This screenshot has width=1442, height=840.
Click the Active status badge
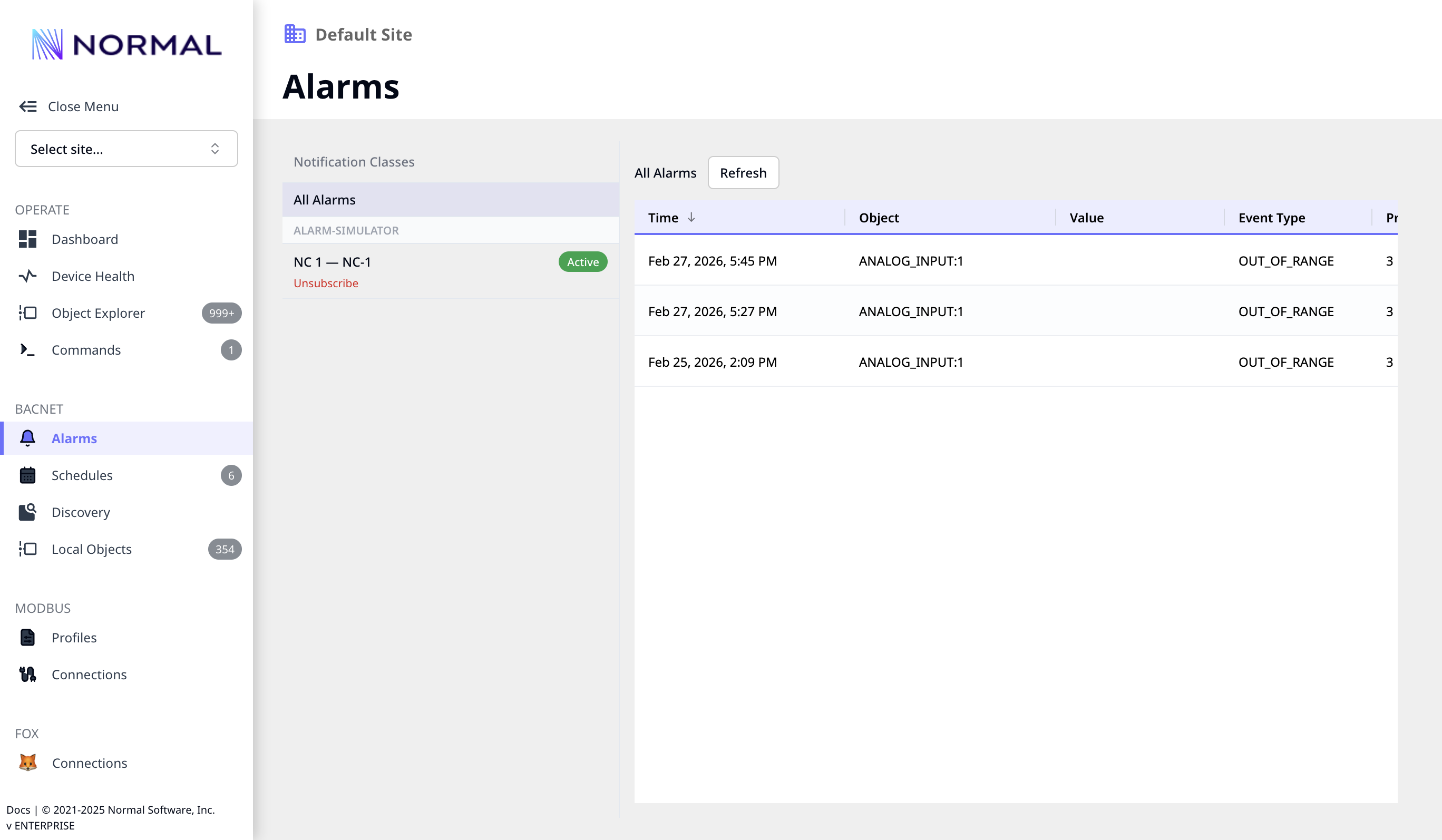582,262
